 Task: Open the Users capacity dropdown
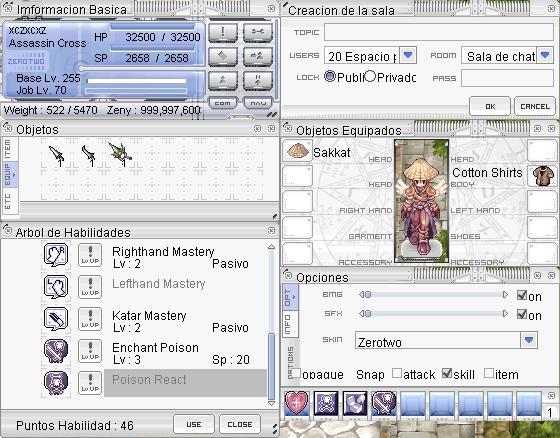click(x=408, y=55)
